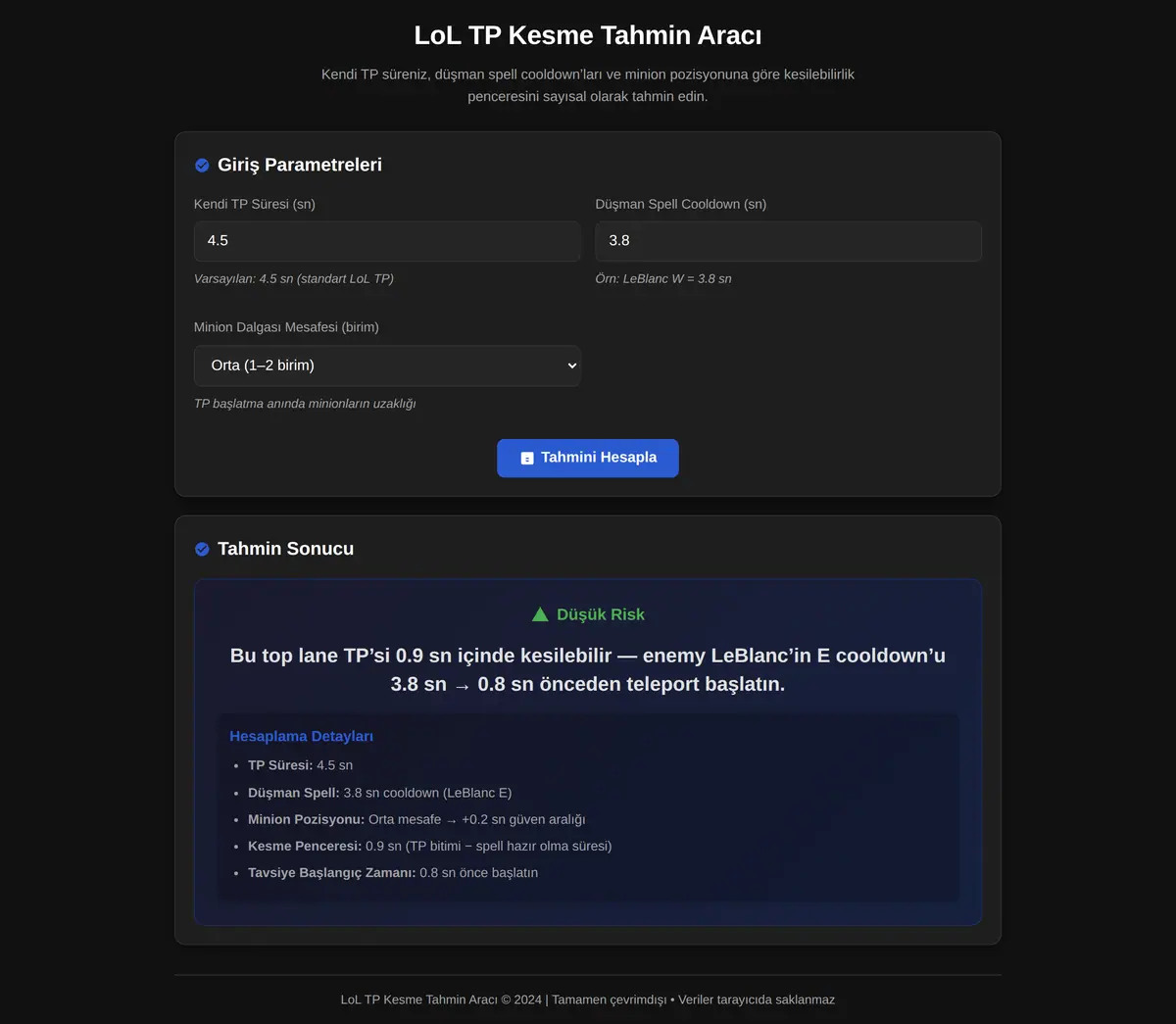
Task: Click the calculator icon on Tahmini Hesapla
Action: point(527,458)
